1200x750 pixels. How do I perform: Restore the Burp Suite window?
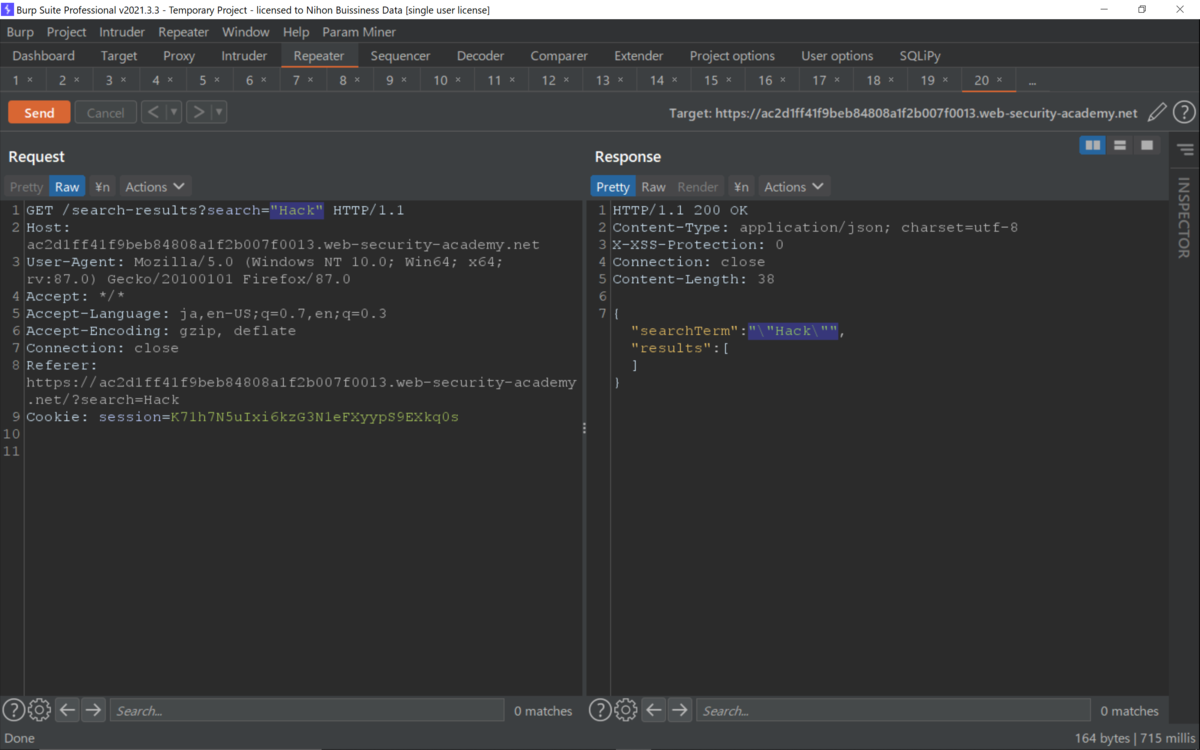click(1141, 9)
